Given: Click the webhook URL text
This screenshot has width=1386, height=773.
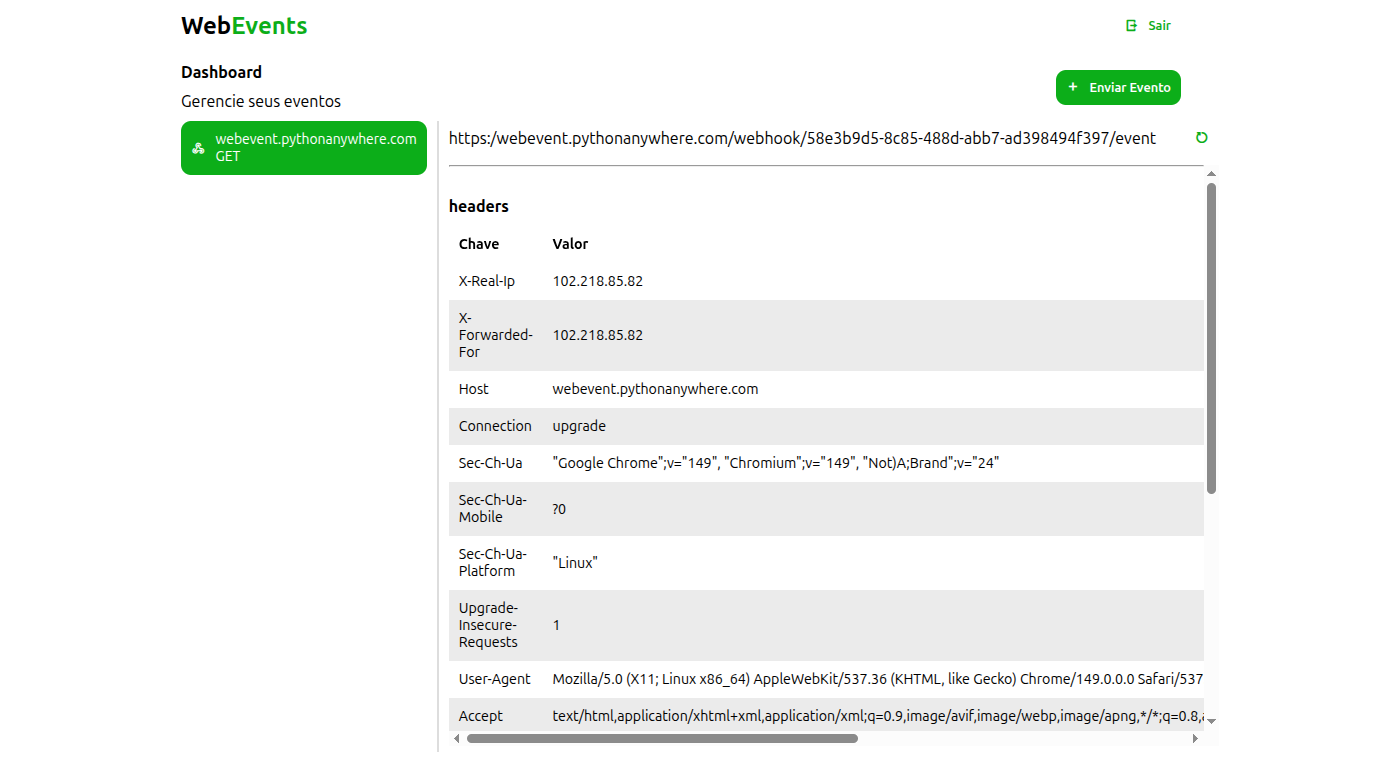Looking at the screenshot, I should coord(802,138).
